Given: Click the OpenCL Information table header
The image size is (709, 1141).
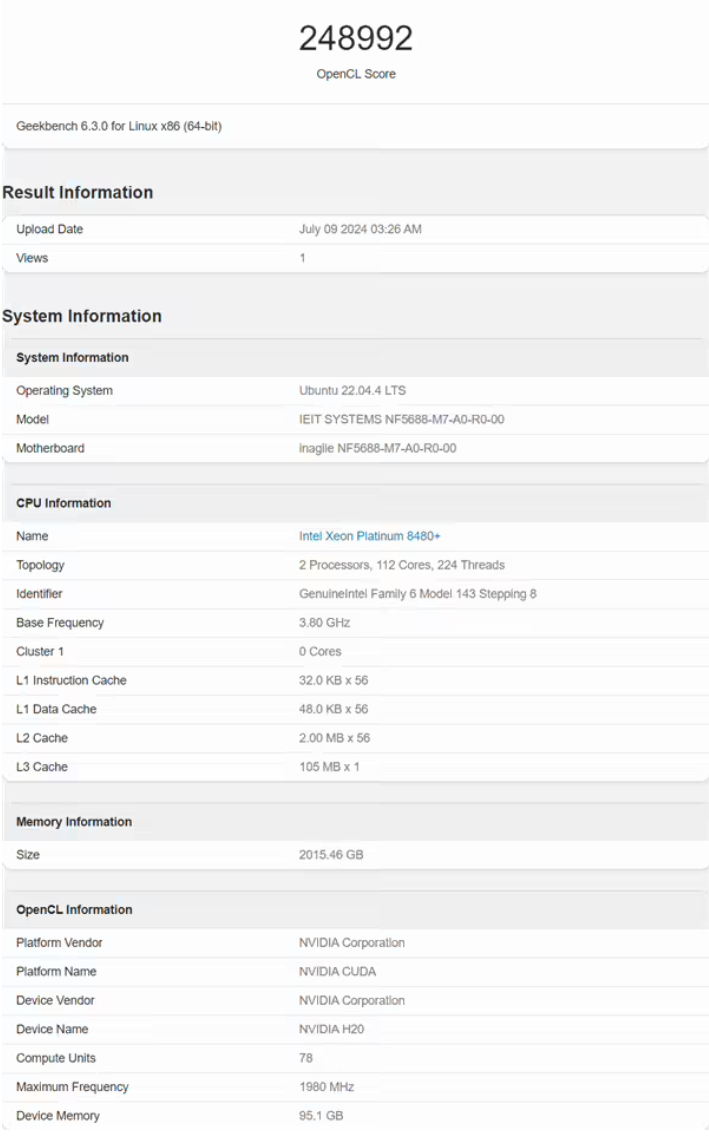Looking at the screenshot, I should (74, 910).
